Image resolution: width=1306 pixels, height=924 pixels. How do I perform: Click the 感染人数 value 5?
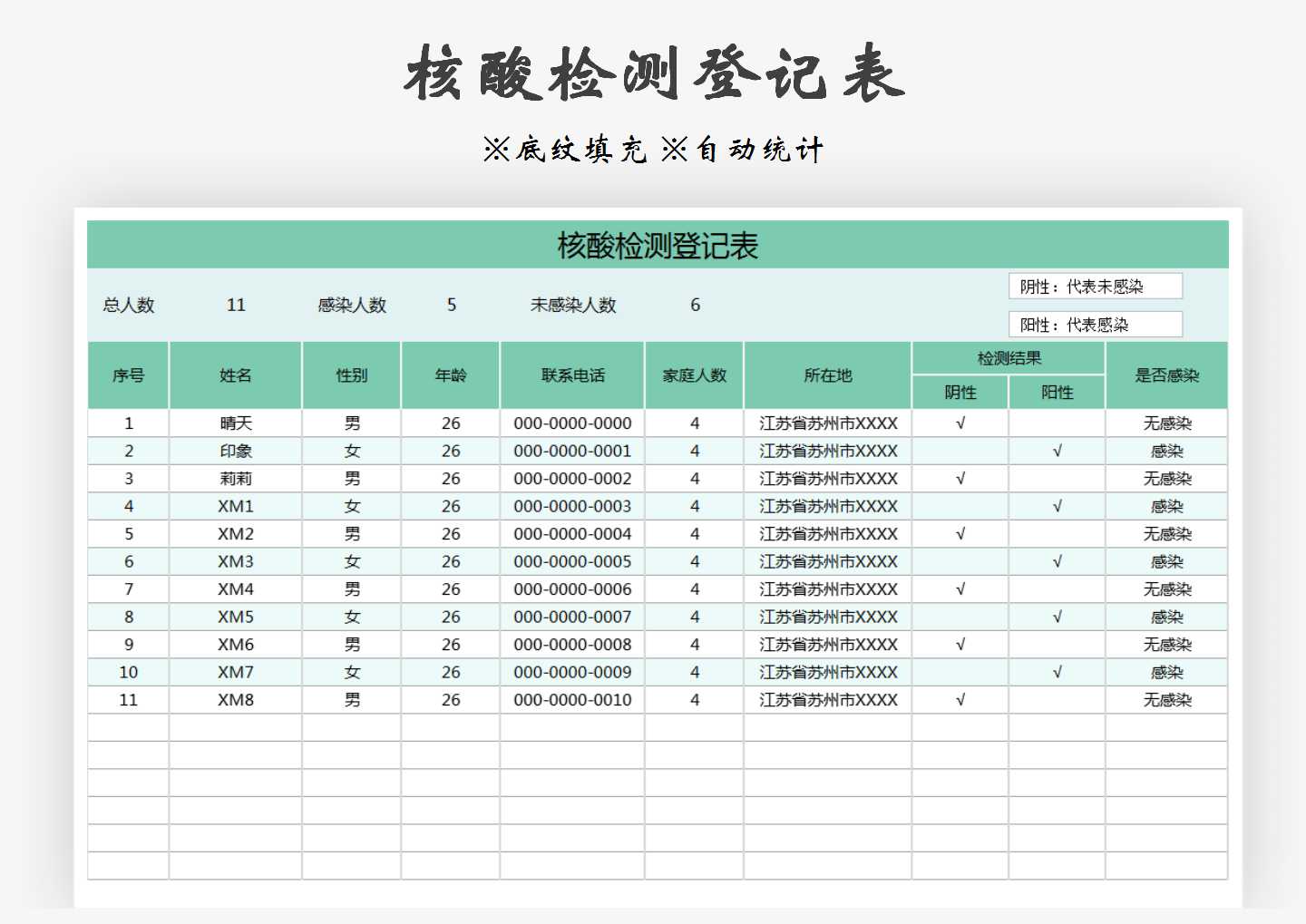[452, 305]
